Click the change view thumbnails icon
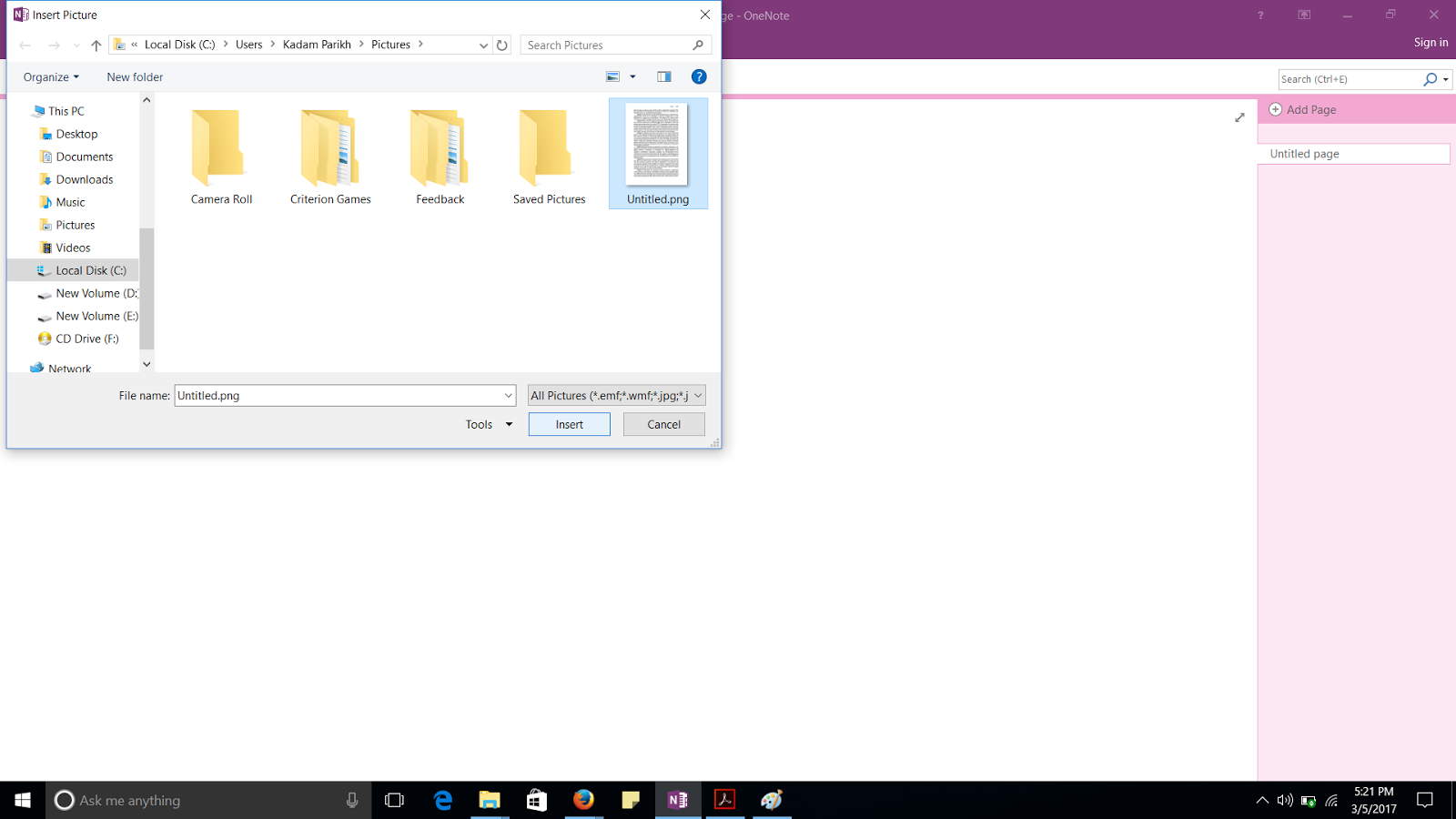Screen dimensions: 1456x819 (x=612, y=76)
